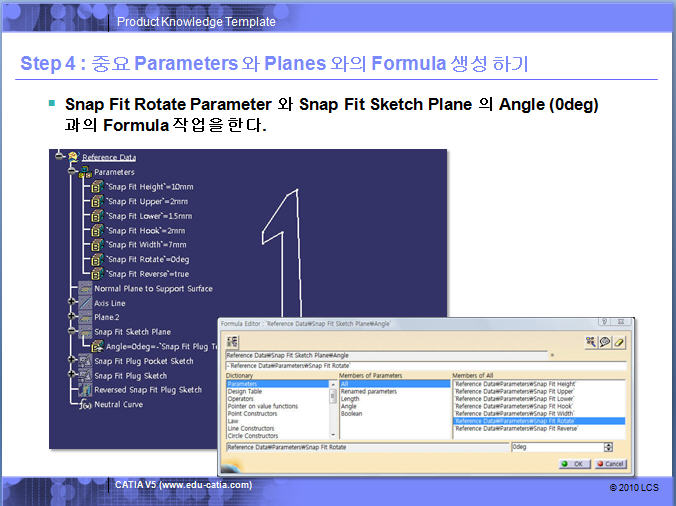The height and width of the screenshot is (506, 676).
Task: Expand the Plane.2 tree node
Action: coord(72,318)
